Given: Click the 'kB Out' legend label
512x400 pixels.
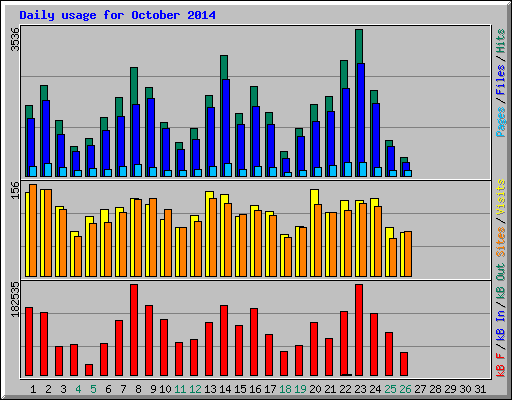Looking at the screenshot, I should point(501,282).
